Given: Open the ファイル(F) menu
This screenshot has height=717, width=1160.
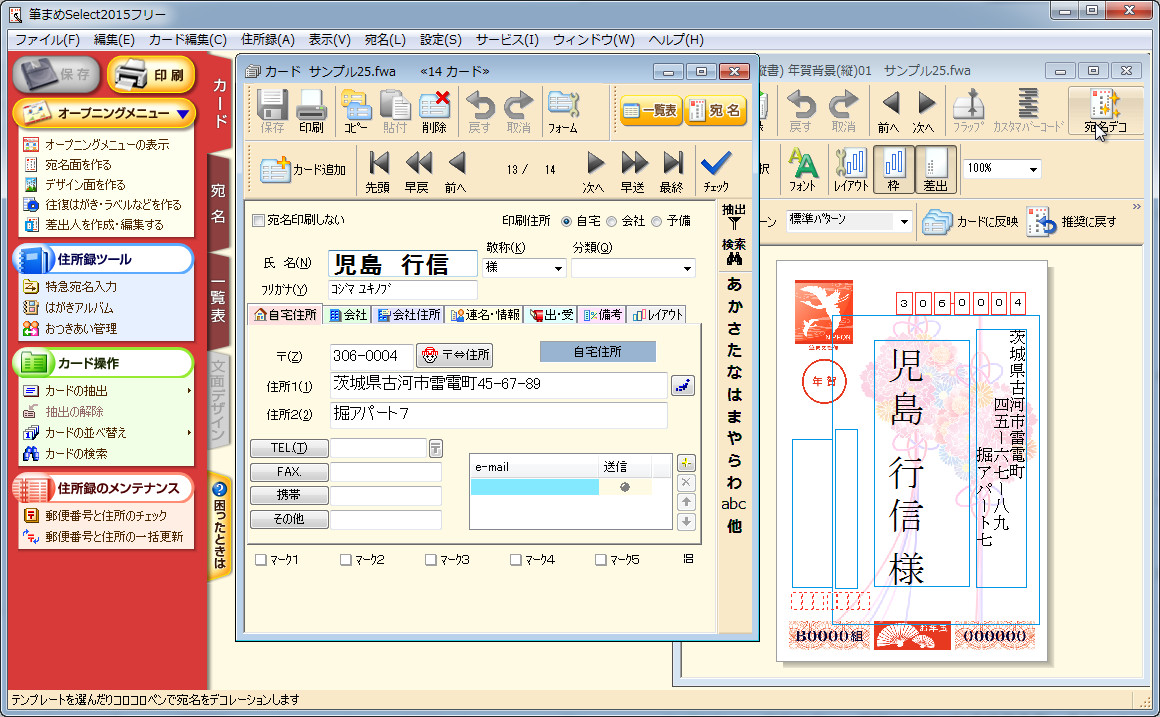Looking at the screenshot, I should tap(47, 40).
